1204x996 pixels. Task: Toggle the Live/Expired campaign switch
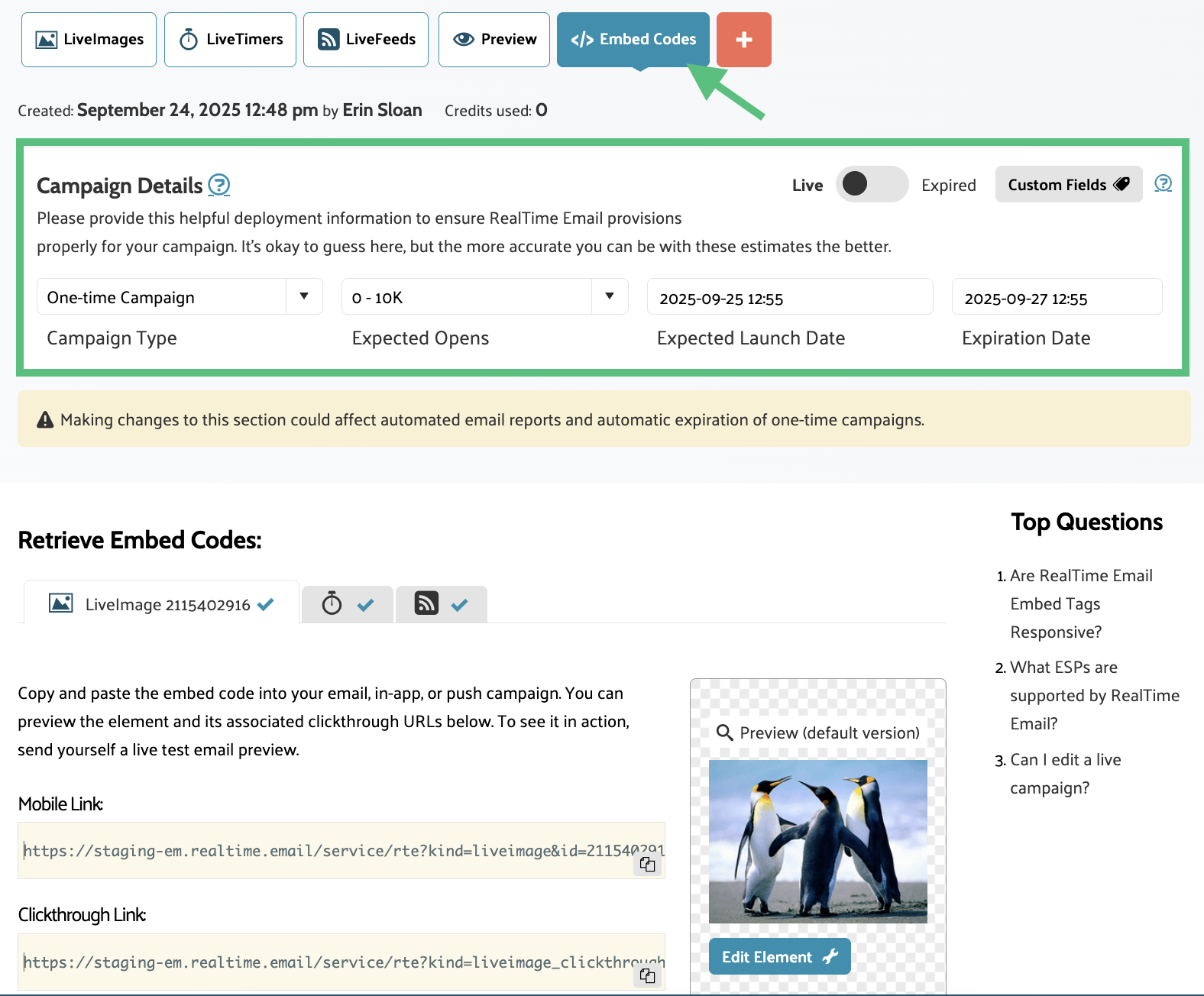[871, 184]
